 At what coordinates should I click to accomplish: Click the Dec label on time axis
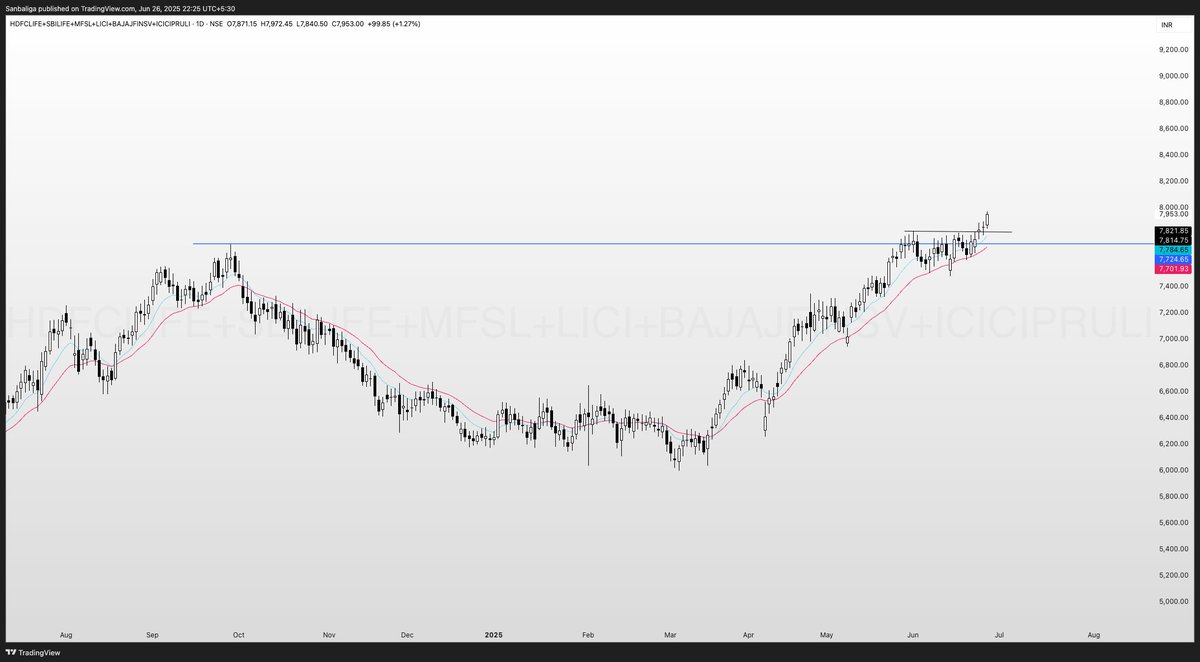[407, 635]
